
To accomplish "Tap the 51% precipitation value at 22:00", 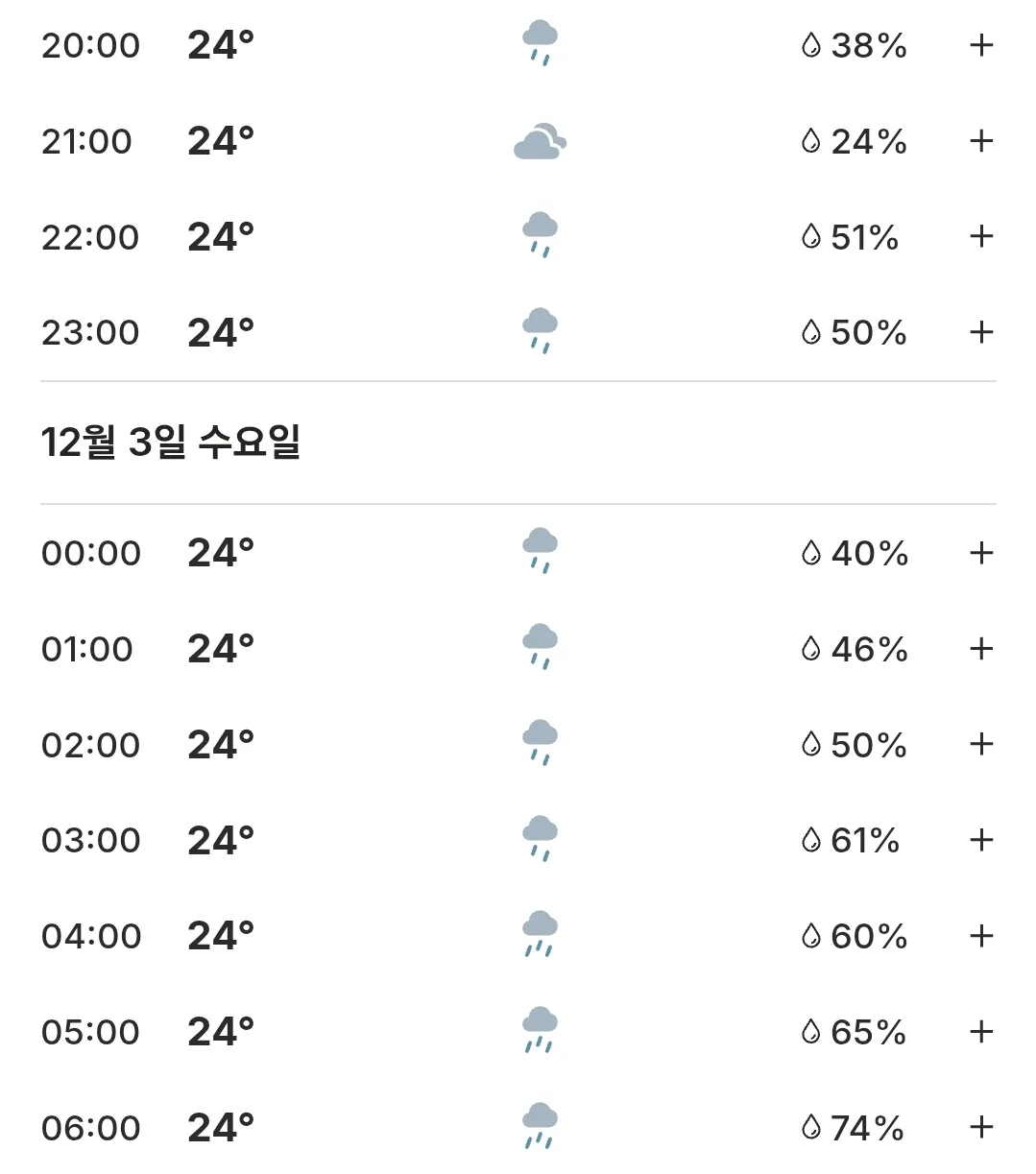I will point(865,237).
